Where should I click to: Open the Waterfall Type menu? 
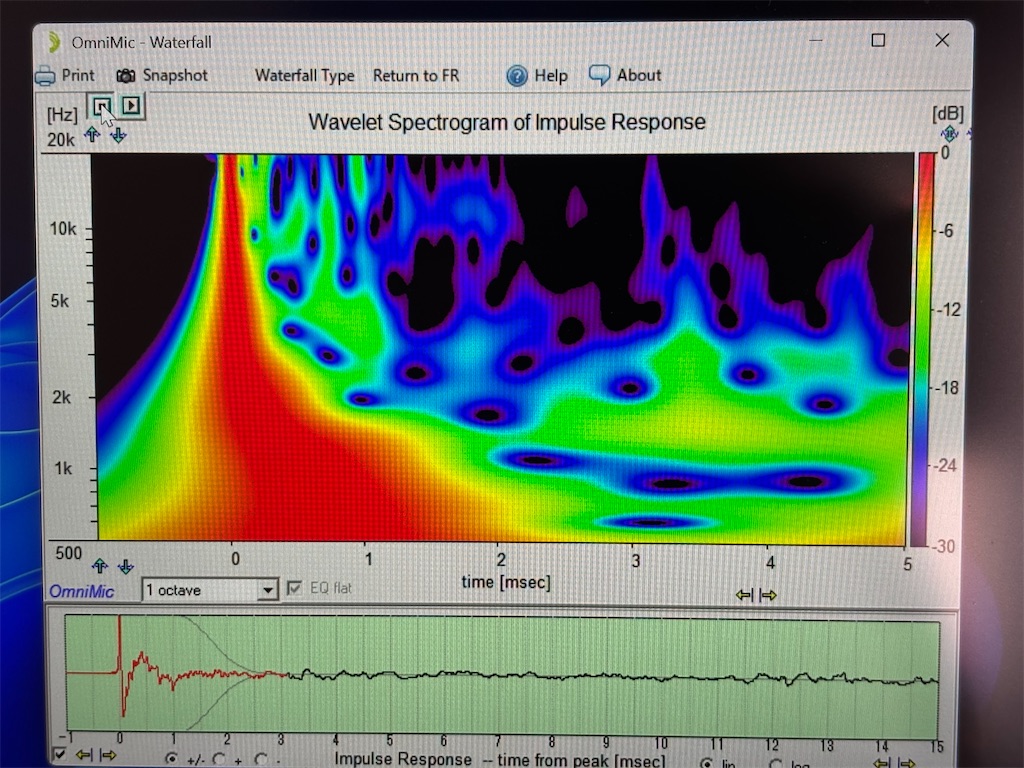coord(304,76)
